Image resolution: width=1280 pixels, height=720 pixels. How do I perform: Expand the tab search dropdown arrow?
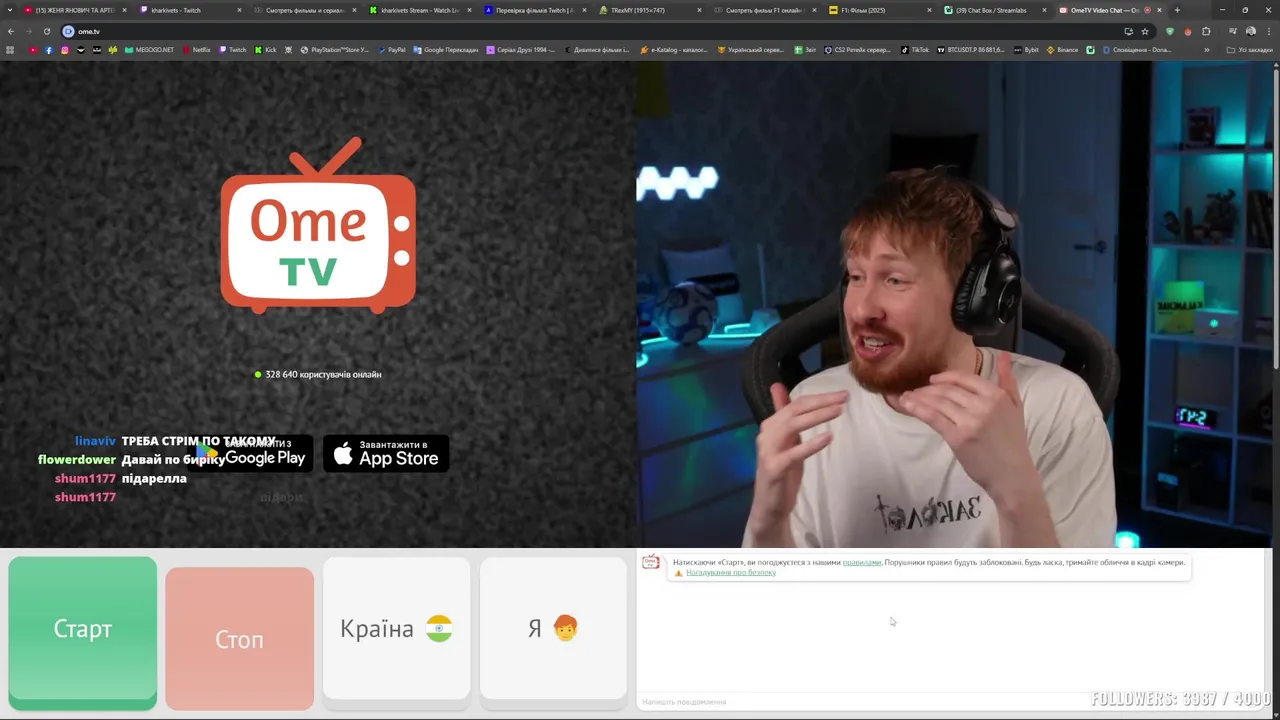[10, 10]
